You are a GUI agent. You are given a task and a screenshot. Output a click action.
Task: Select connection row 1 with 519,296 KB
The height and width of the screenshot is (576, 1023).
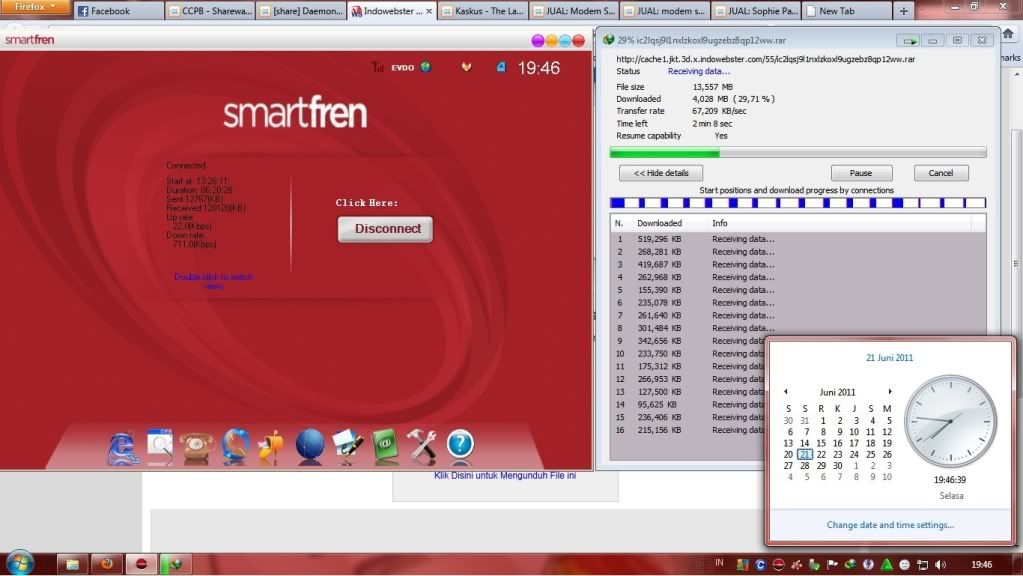tap(798, 239)
